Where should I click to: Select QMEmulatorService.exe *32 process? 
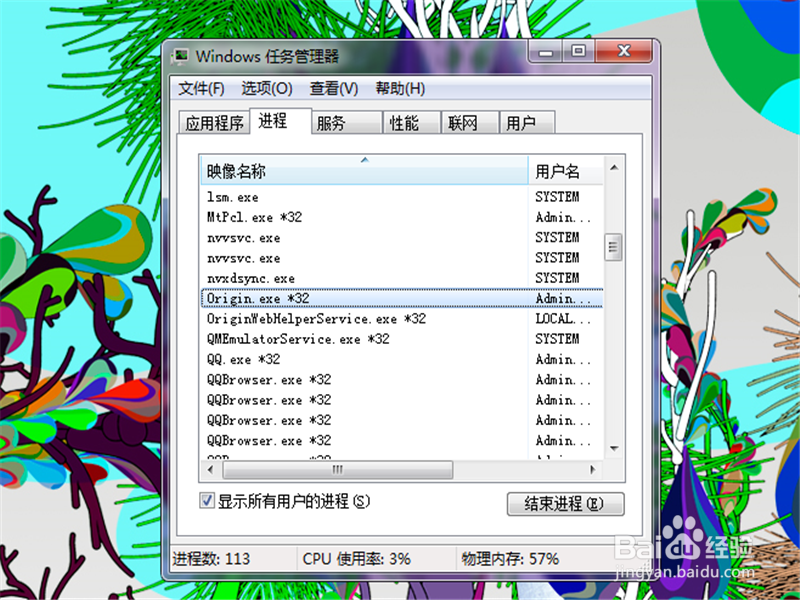point(402,339)
